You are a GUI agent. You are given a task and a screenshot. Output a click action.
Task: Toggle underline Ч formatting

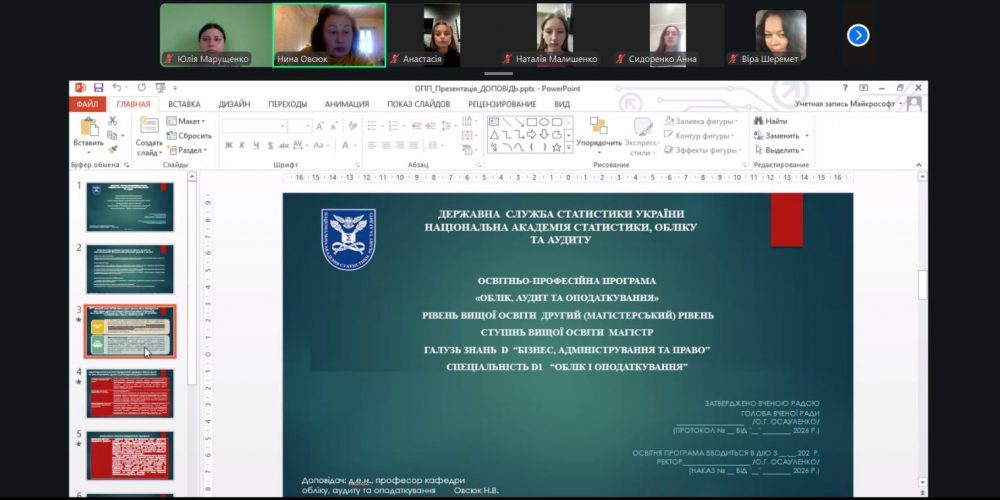pyautogui.click(x=256, y=145)
